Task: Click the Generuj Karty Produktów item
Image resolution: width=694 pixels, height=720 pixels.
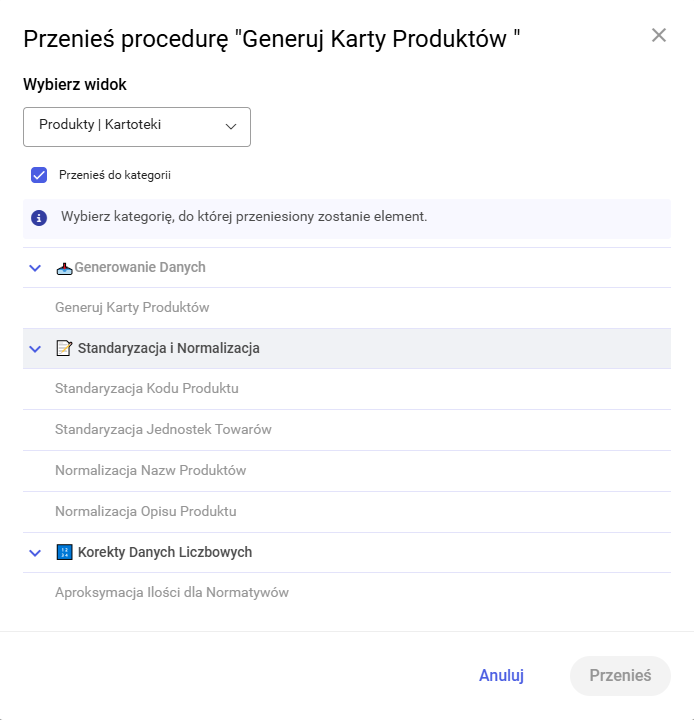Action: 132,308
